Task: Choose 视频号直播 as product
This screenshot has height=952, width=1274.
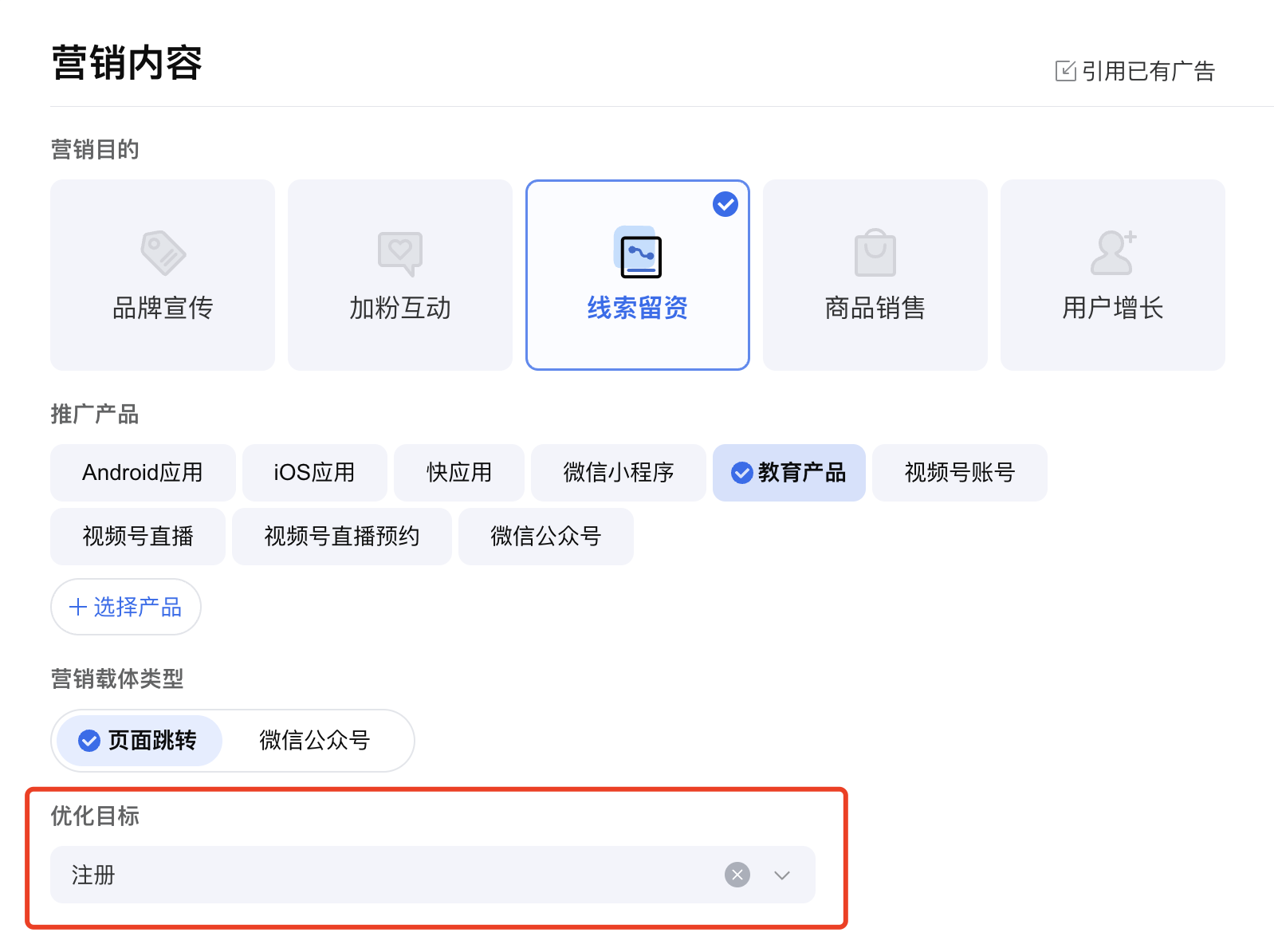Action: tap(138, 537)
